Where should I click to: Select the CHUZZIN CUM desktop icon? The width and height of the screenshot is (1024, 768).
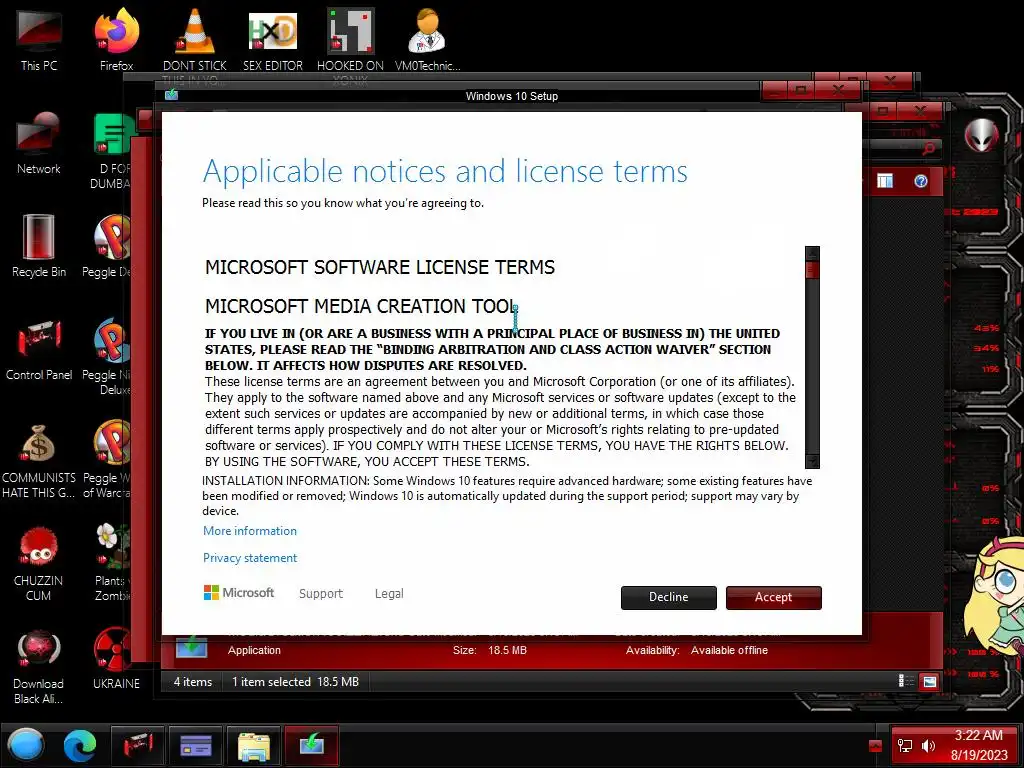(x=39, y=564)
